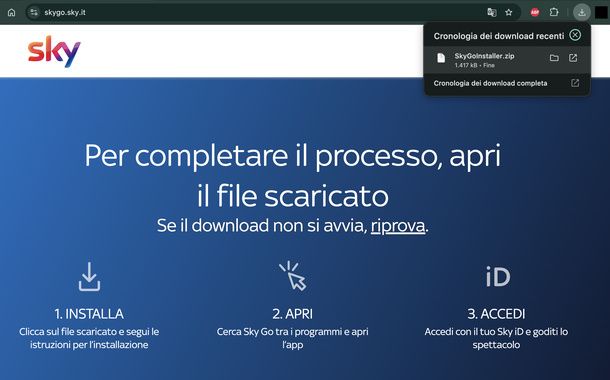Click the iD icon above ACCEDI

[x=498, y=277]
